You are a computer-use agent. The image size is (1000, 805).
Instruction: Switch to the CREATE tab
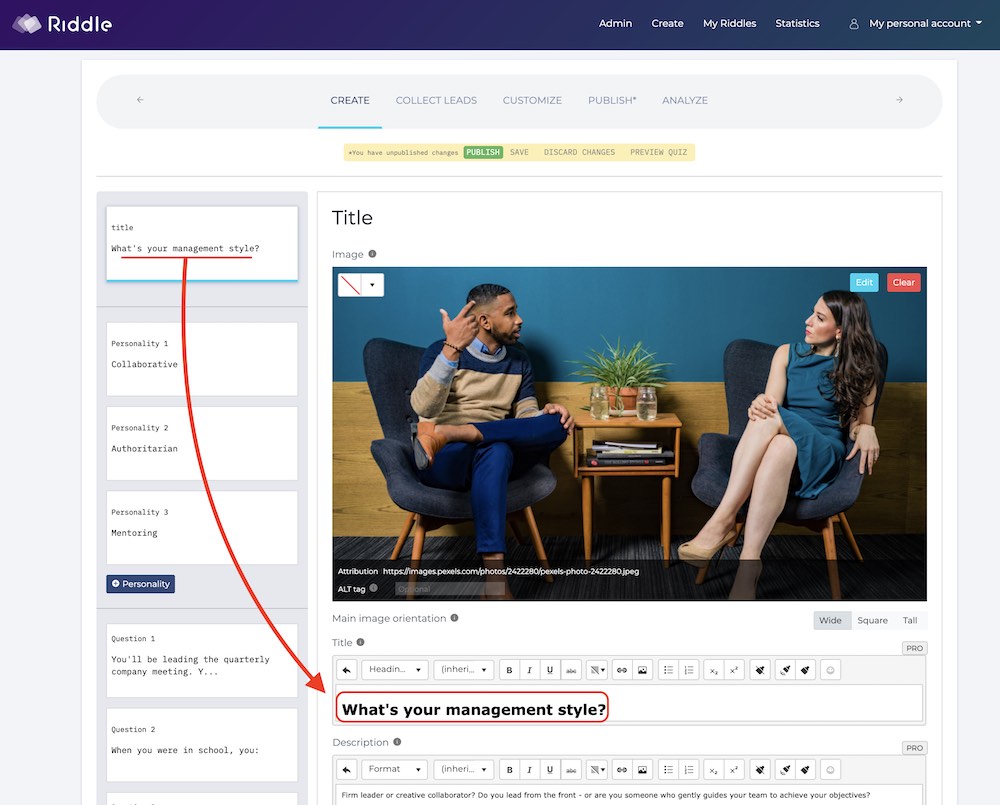click(x=350, y=100)
